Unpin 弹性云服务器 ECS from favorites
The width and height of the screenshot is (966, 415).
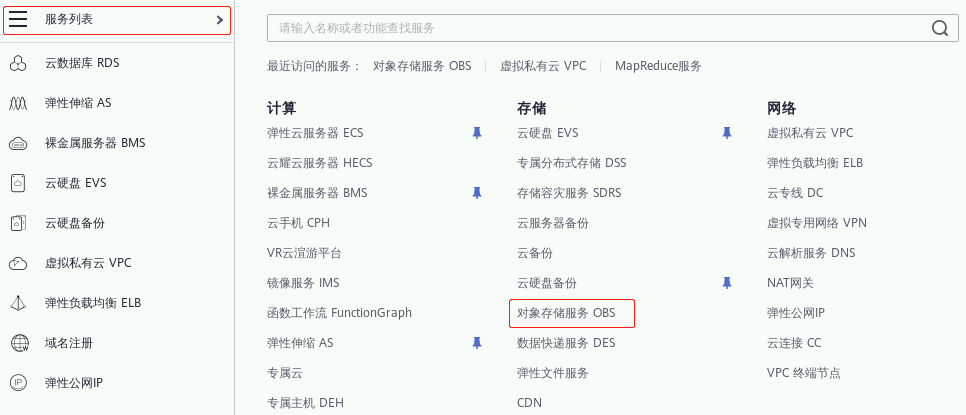477,133
